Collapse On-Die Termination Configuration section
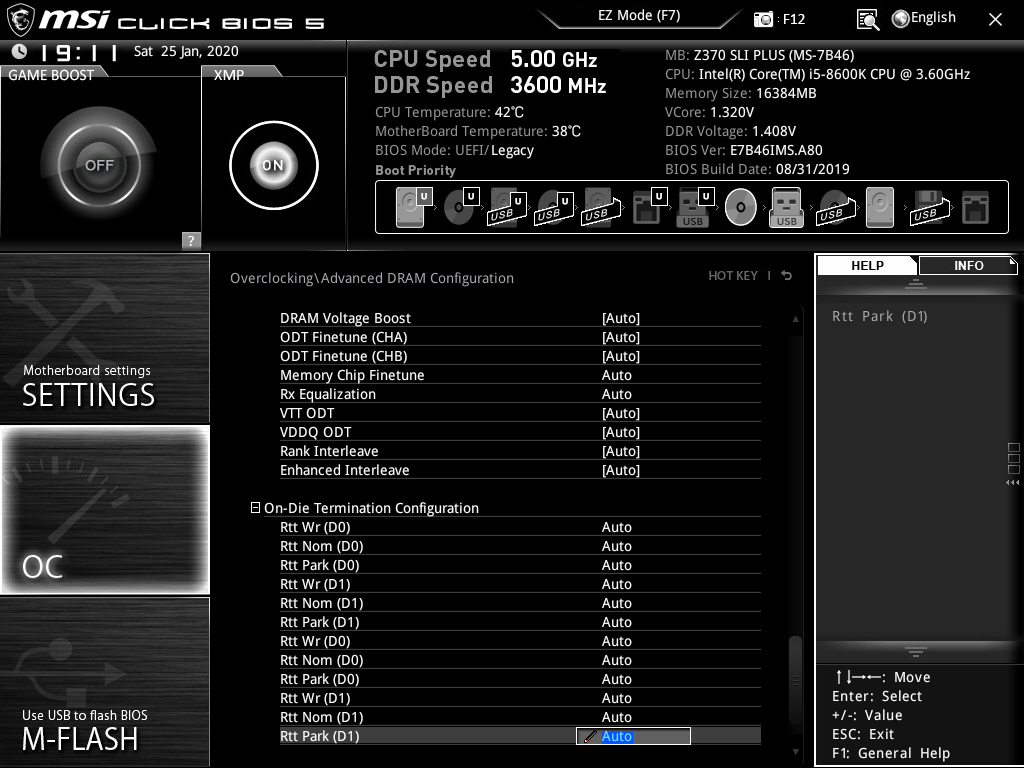Image resolution: width=1024 pixels, height=768 pixels. (x=255, y=507)
